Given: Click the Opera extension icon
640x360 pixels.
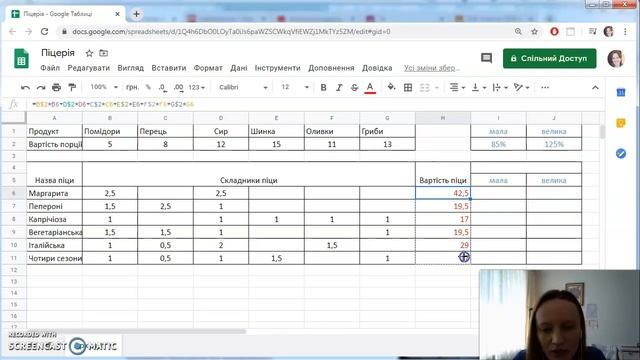Looking at the screenshot, I should tap(554, 31).
